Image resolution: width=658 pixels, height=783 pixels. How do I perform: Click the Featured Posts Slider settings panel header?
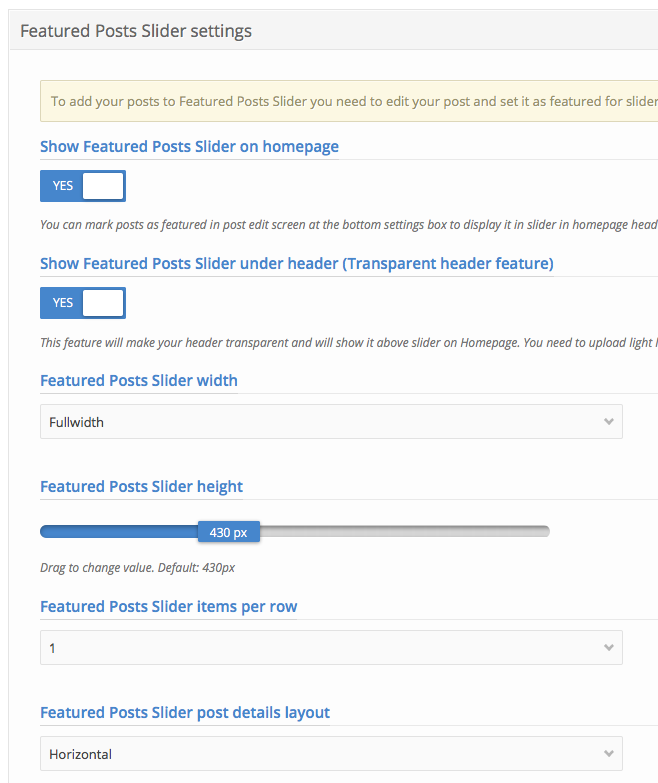tap(136, 31)
